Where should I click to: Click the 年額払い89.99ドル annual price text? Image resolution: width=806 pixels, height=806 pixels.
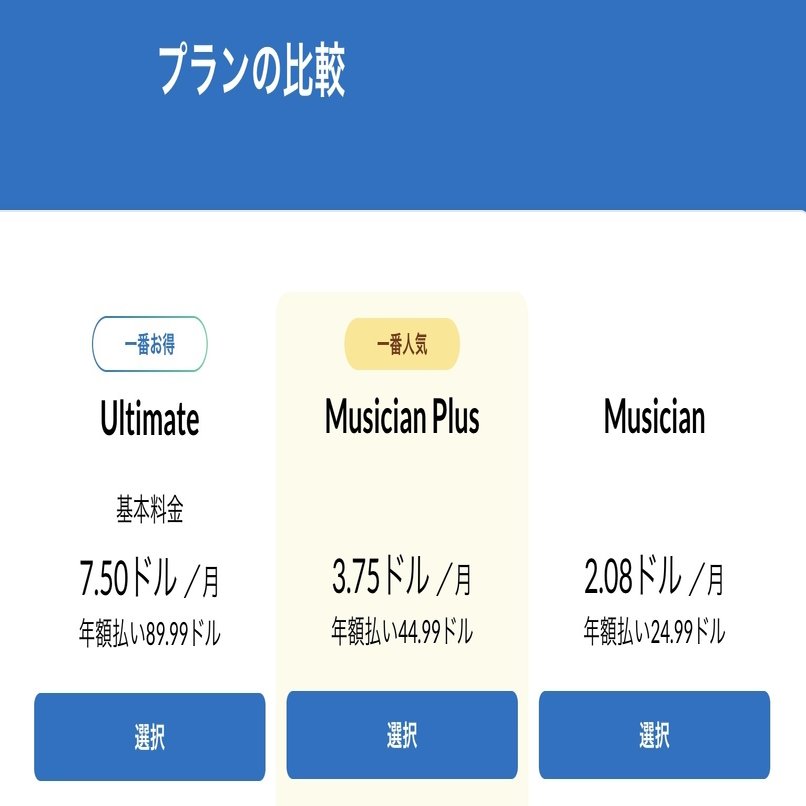click(x=149, y=630)
